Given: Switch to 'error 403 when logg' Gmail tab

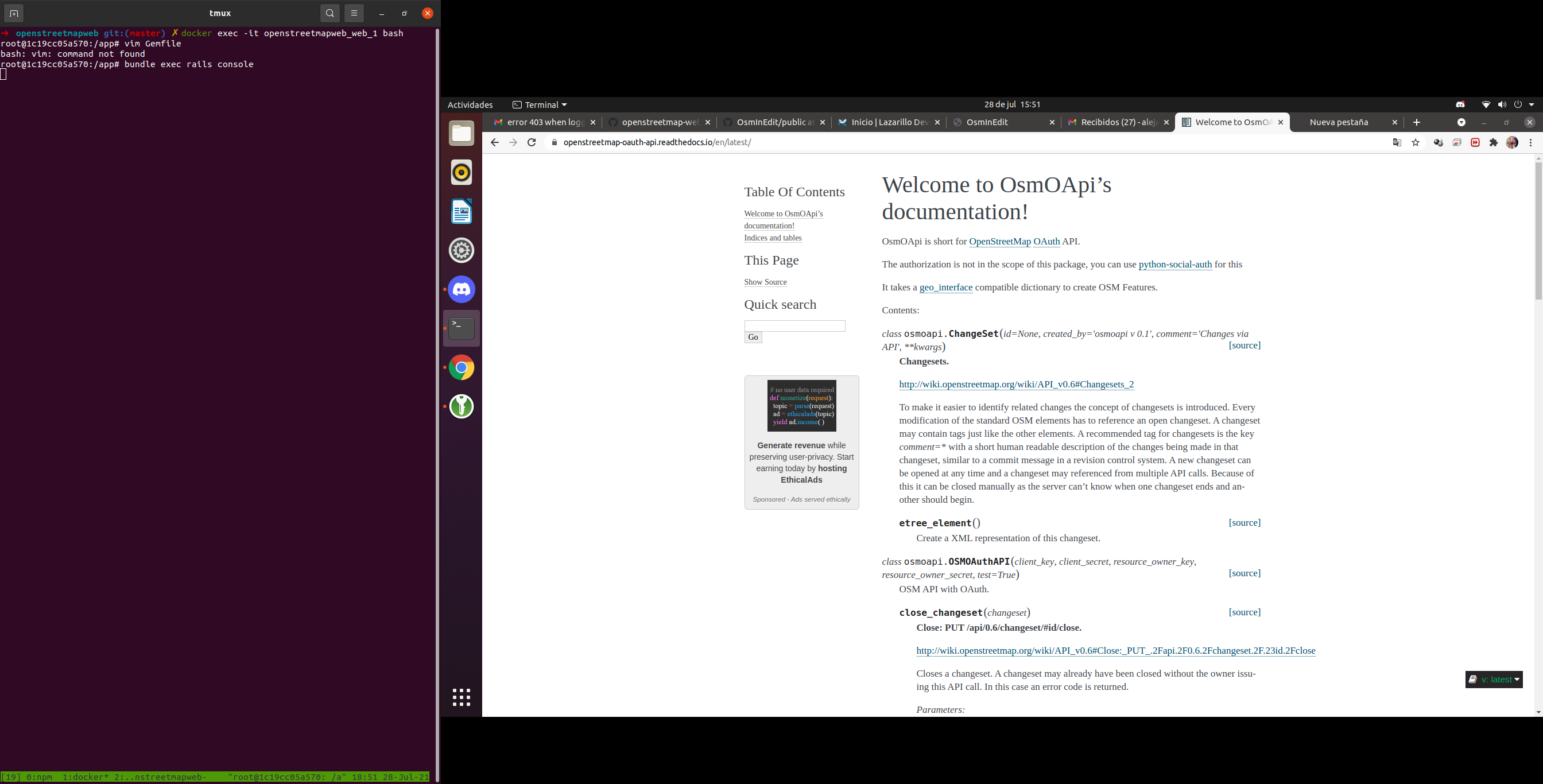Looking at the screenshot, I should [x=545, y=122].
